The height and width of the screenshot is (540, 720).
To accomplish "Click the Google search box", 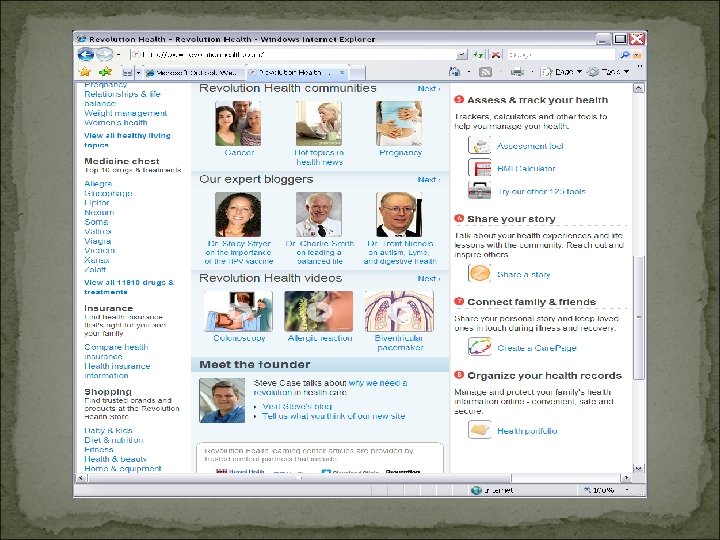I will [561, 55].
